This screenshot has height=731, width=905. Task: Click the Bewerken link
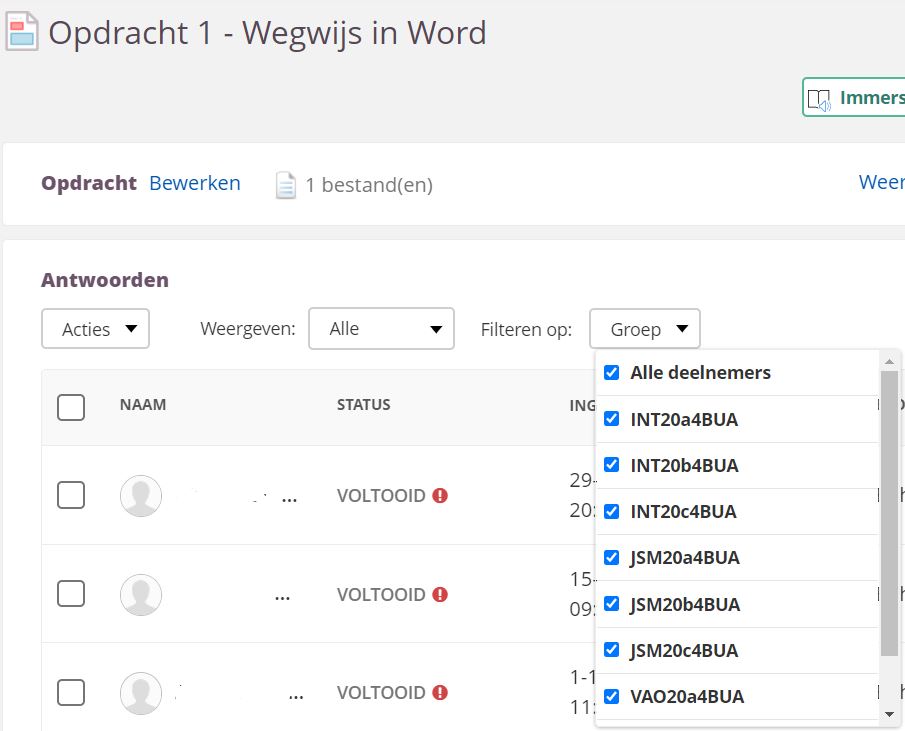[195, 183]
